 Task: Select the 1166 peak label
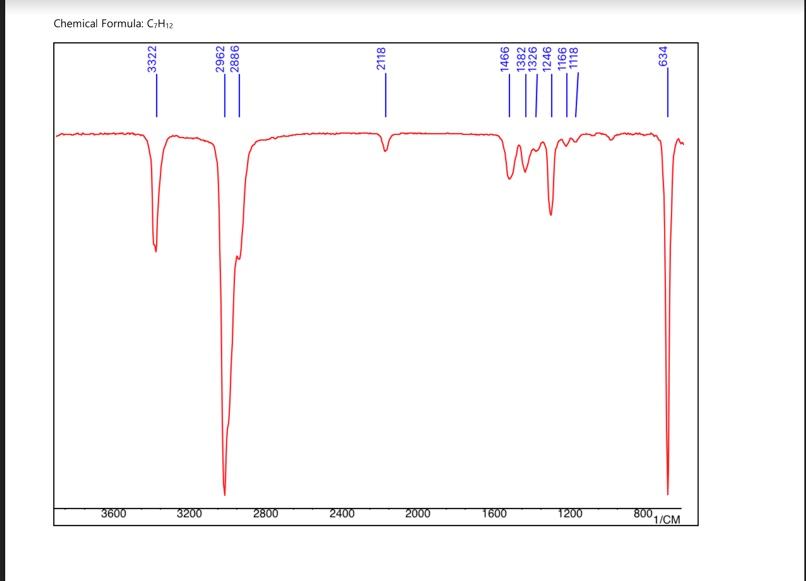pos(562,59)
